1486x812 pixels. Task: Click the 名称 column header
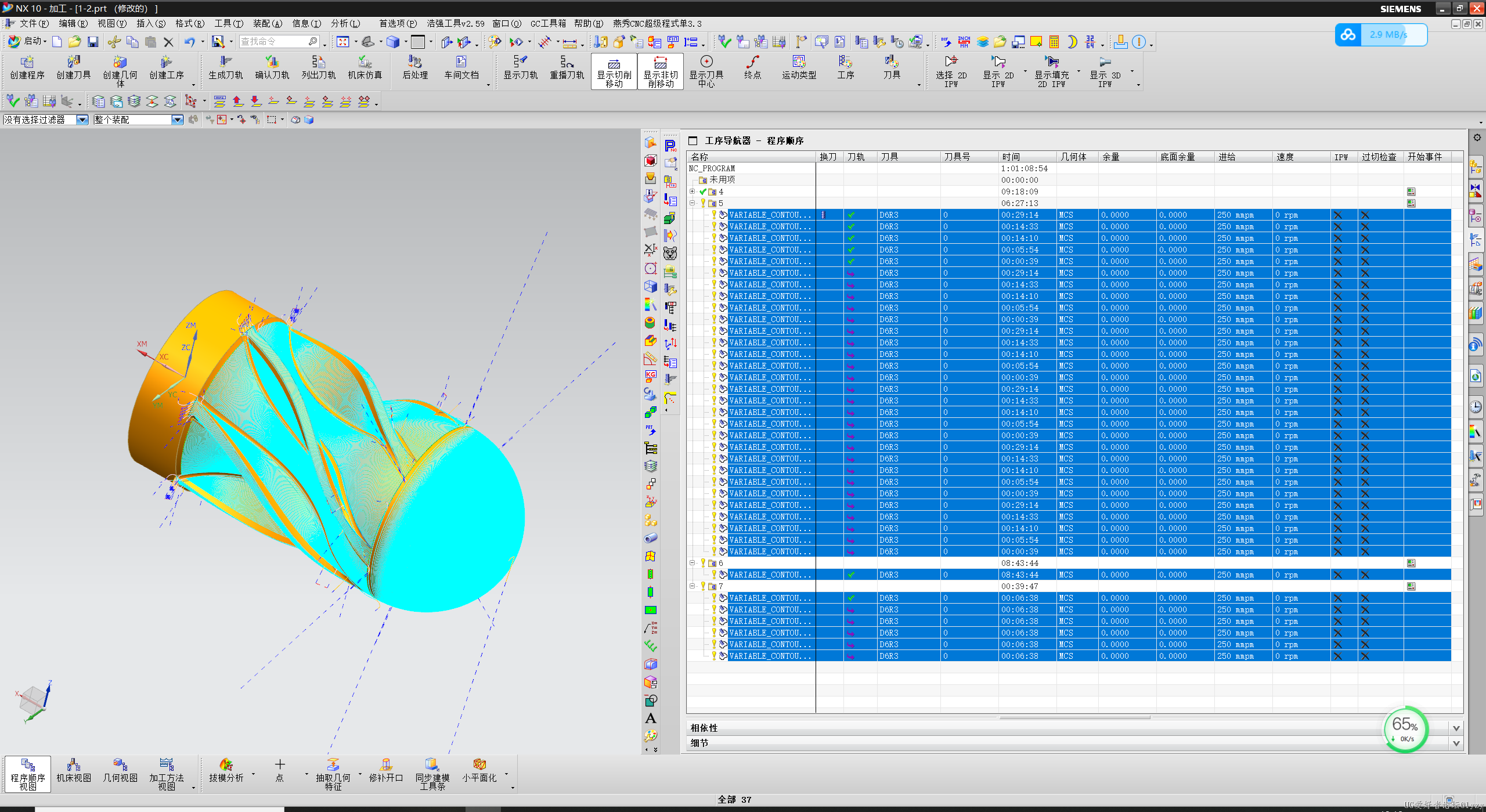(x=751, y=157)
